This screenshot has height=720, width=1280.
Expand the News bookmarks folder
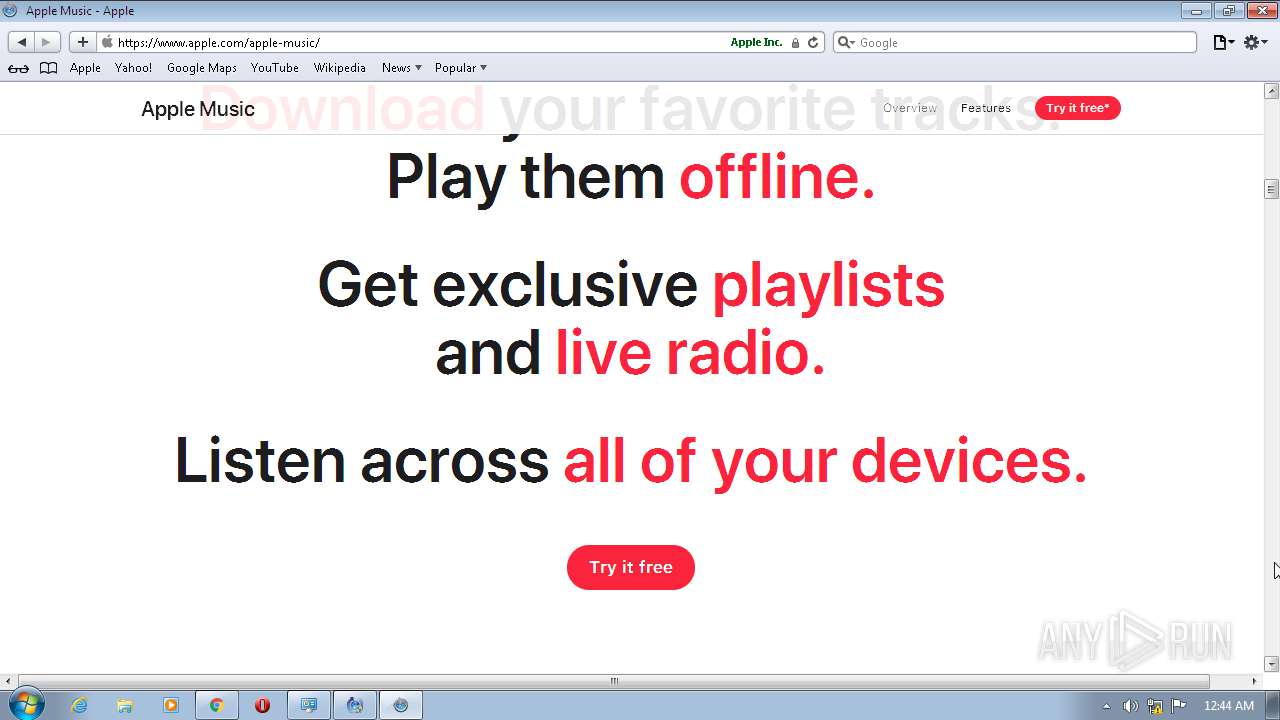click(401, 68)
